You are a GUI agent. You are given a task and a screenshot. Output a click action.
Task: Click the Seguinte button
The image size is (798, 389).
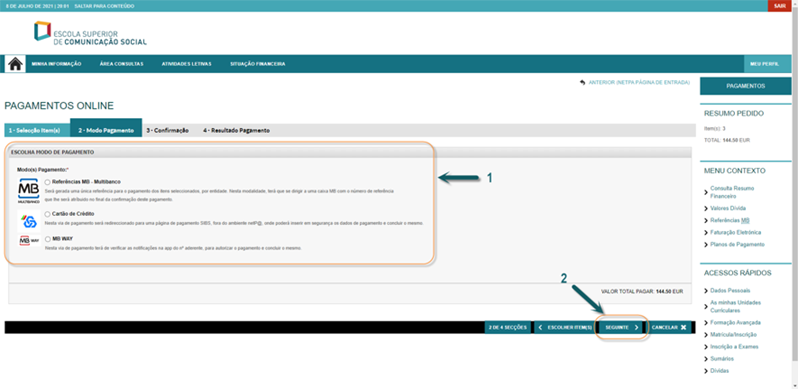click(x=622, y=327)
